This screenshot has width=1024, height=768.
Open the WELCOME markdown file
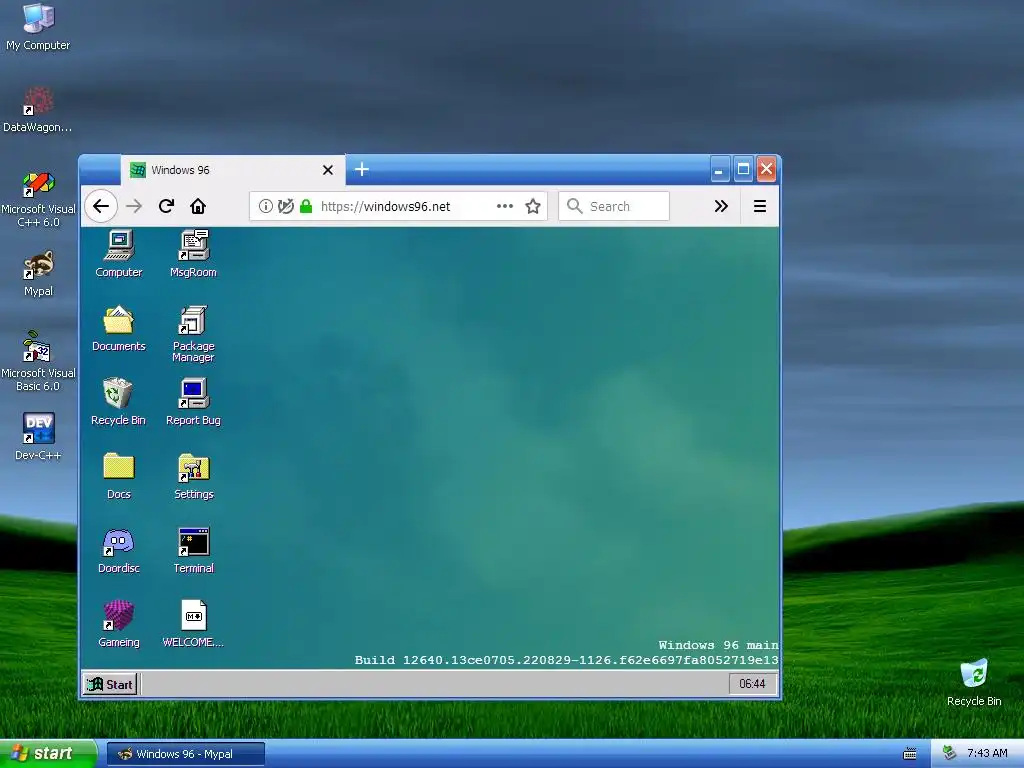(x=193, y=624)
